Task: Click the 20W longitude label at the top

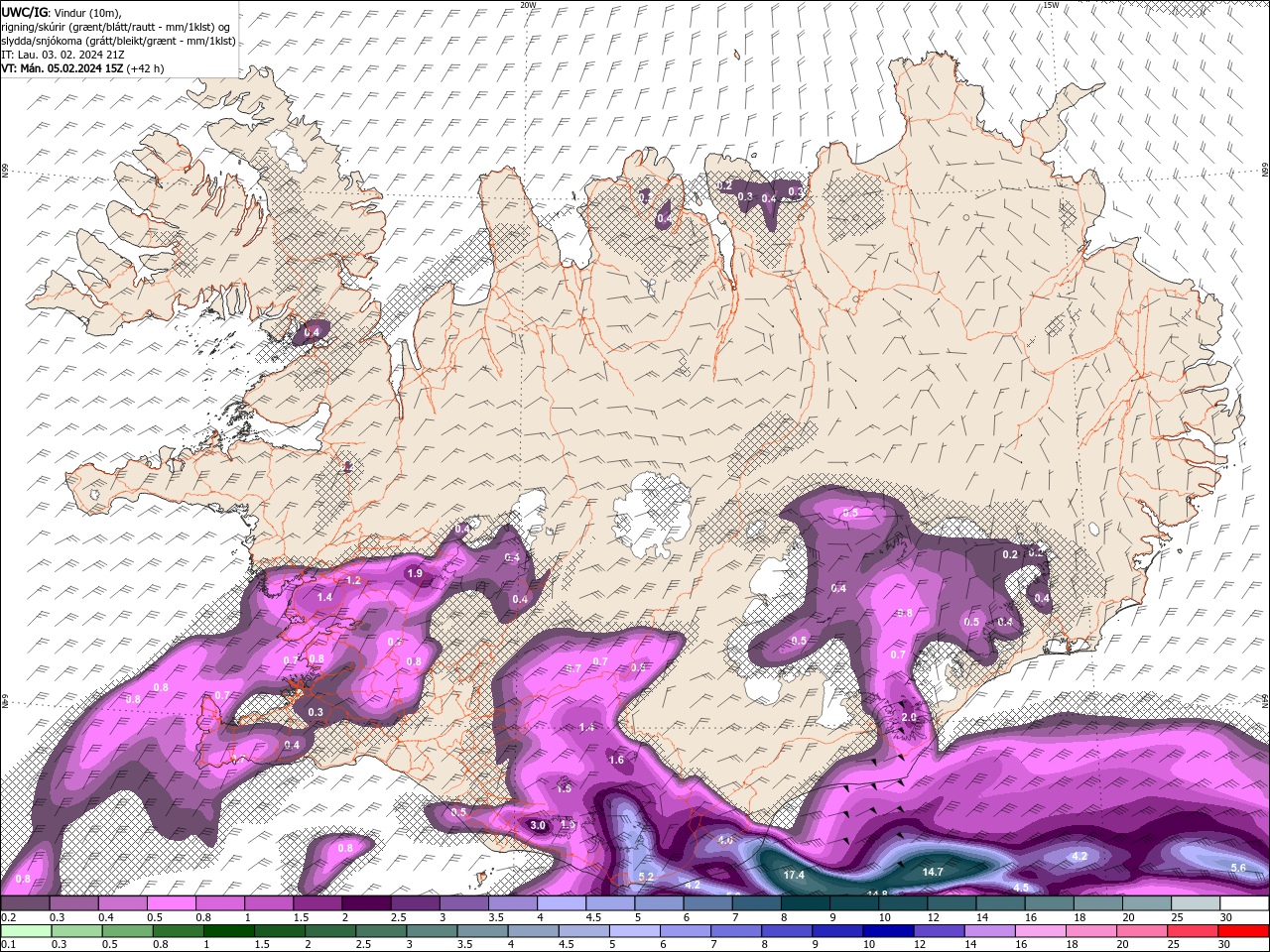Action: pos(528,5)
